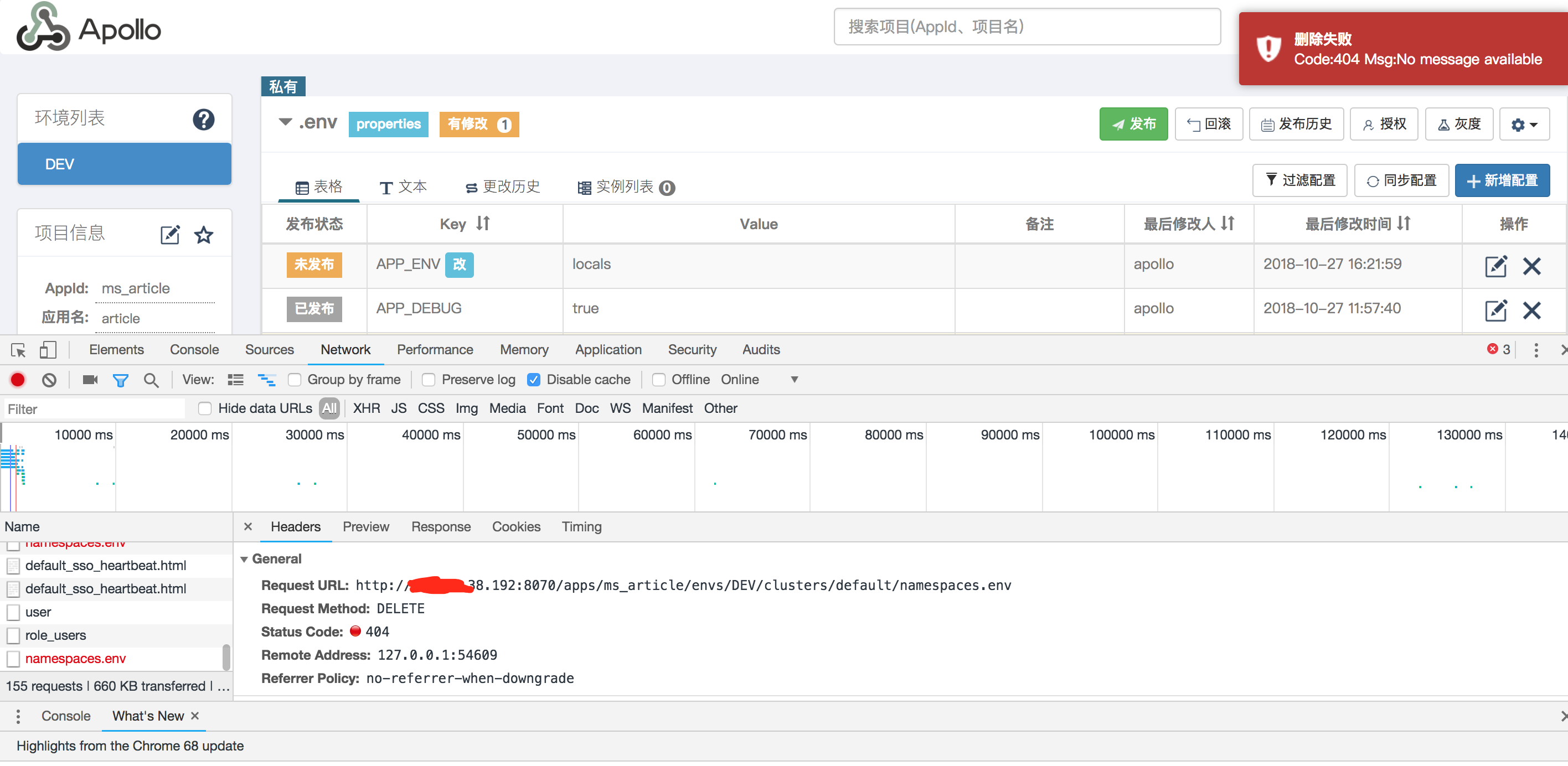The height and width of the screenshot is (766, 1568).
Task: Open the gear settings dropdown
Action: coord(1524,123)
